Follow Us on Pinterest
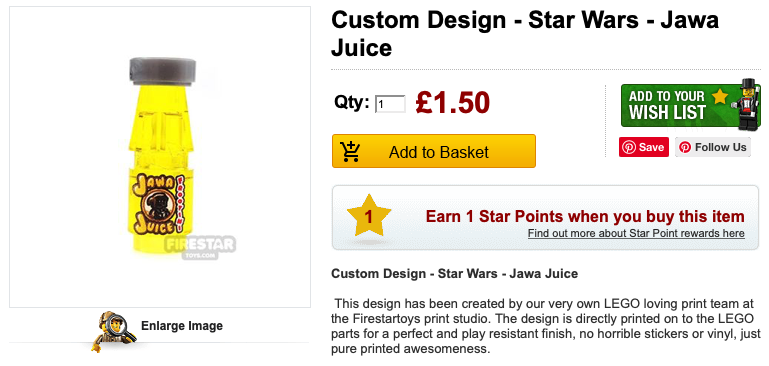Viewport: 769px width, 366px height. 713,147
